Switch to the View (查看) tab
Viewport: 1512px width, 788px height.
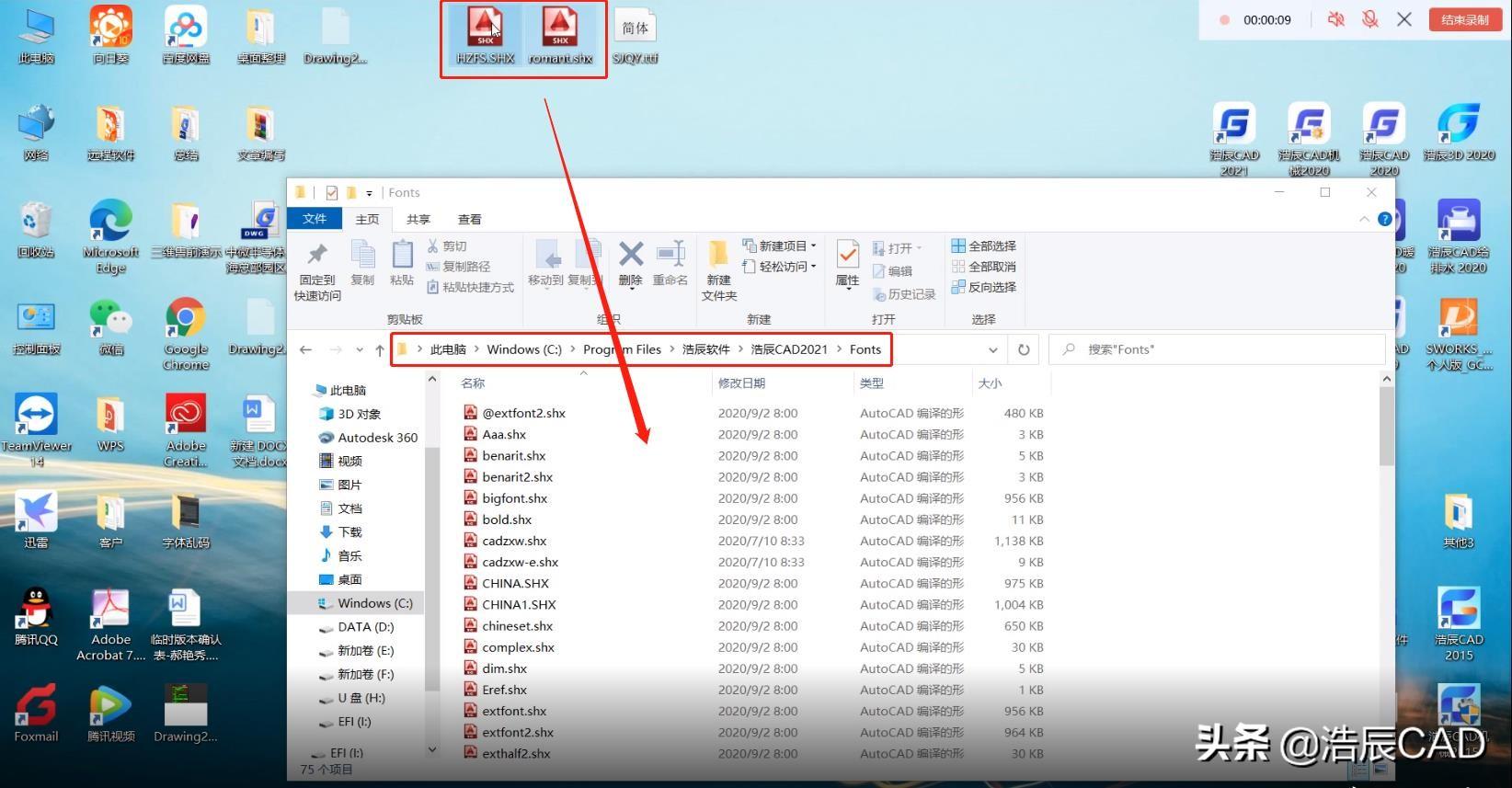click(470, 219)
